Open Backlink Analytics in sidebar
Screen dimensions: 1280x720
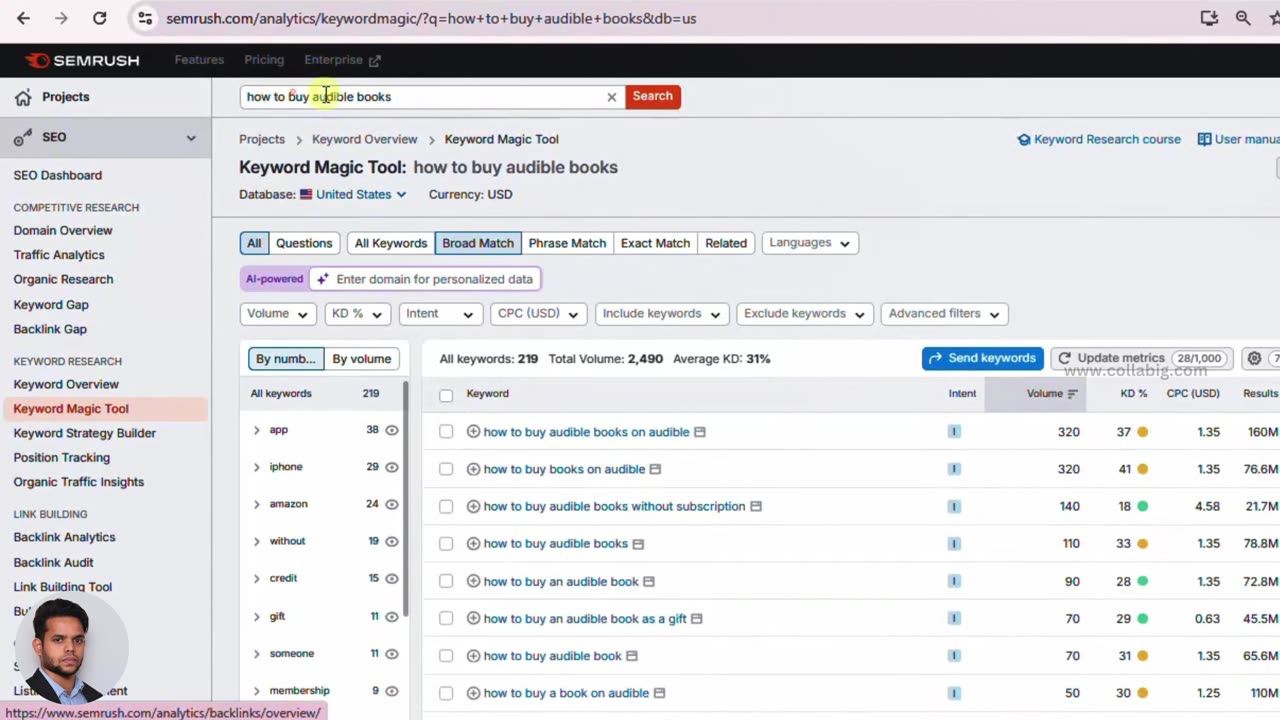tap(64, 538)
